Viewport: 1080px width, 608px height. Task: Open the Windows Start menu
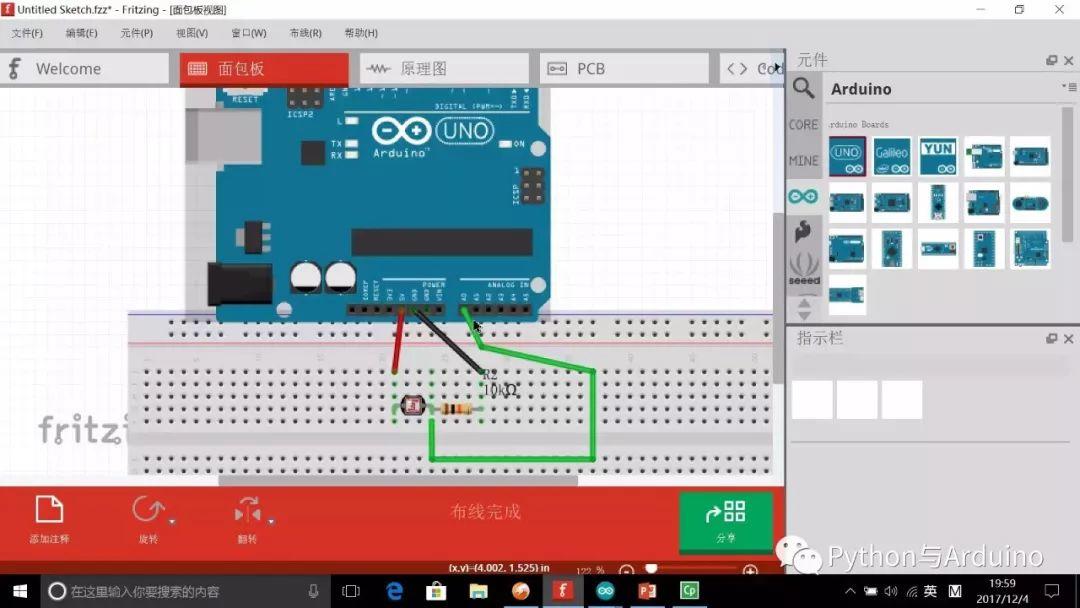click(x=19, y=591)
